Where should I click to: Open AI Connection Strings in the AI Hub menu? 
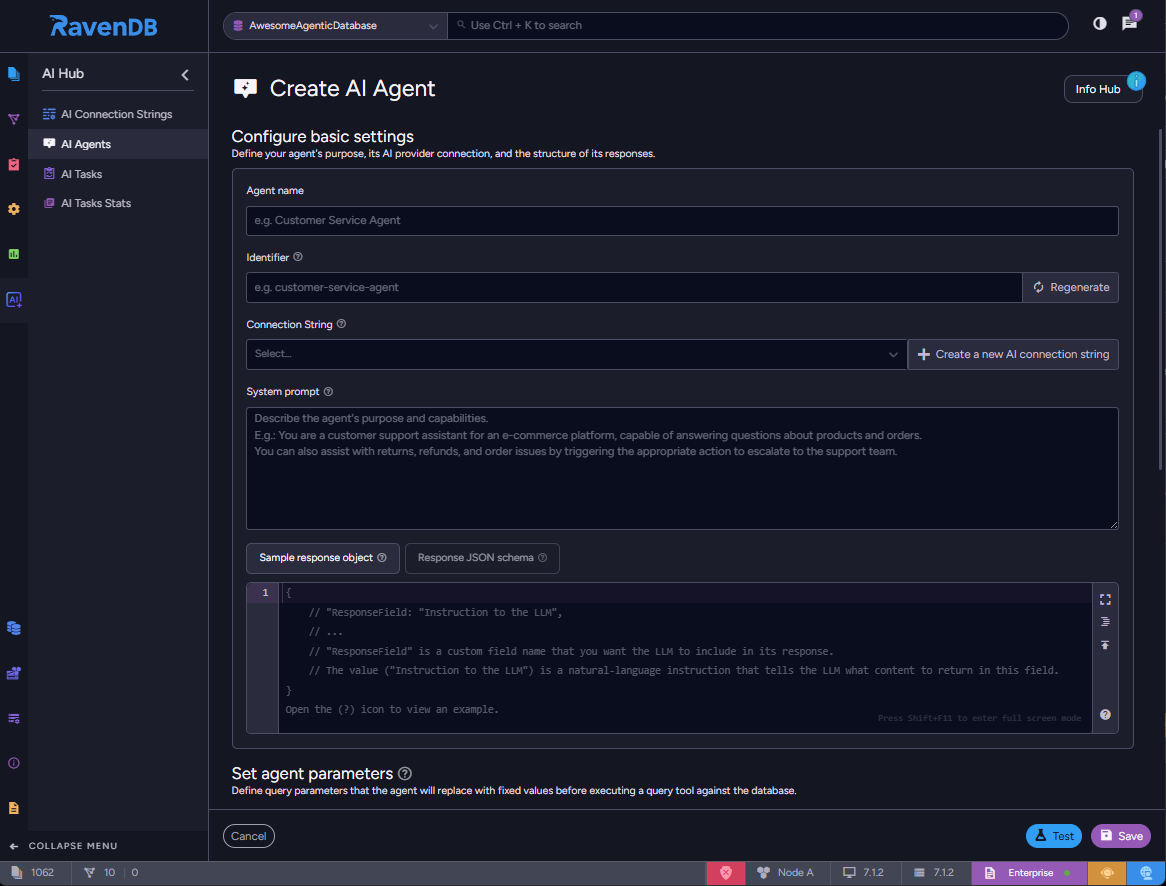(117, 114)
